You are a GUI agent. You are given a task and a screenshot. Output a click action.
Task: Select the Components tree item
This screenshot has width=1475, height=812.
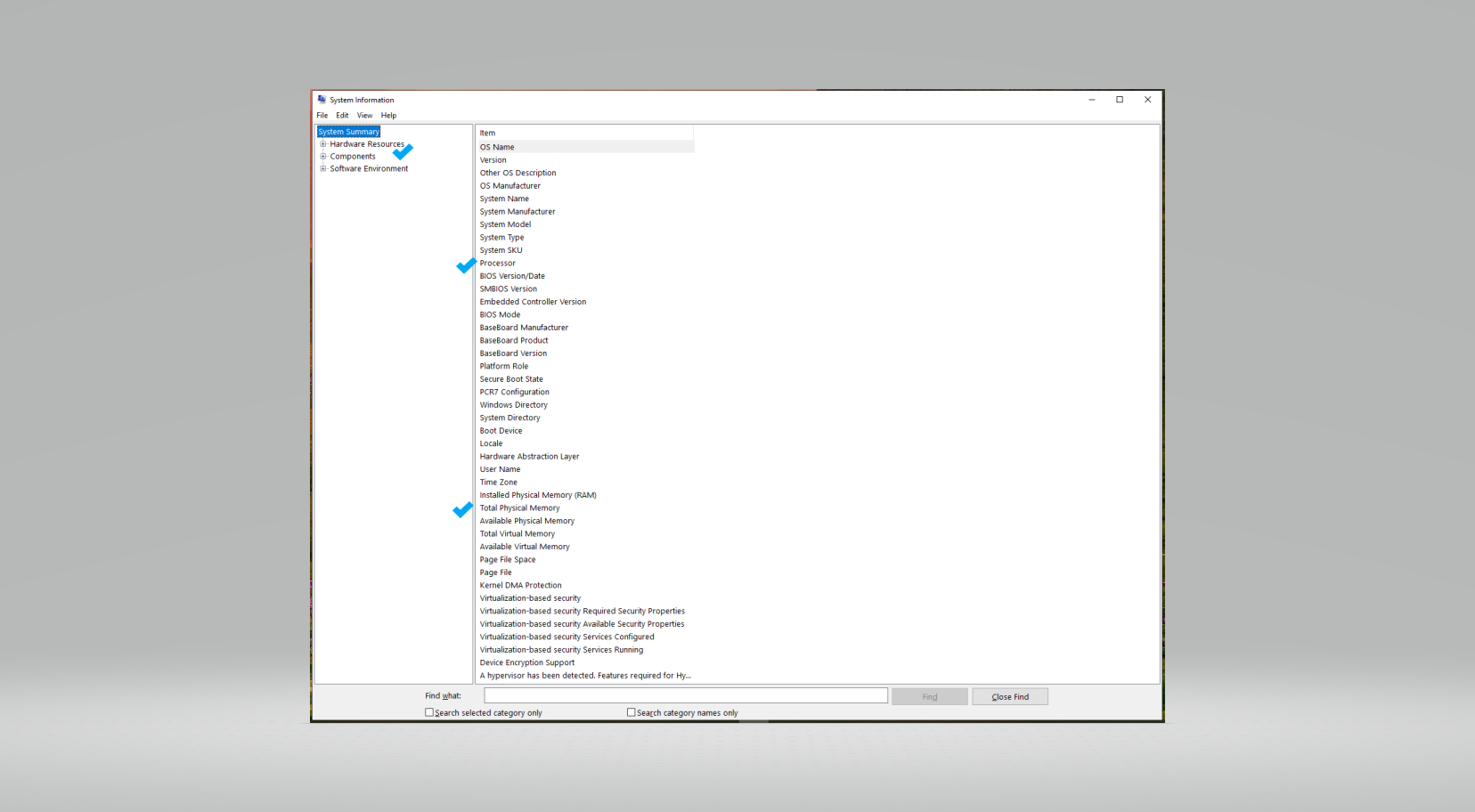pos(353,157)
